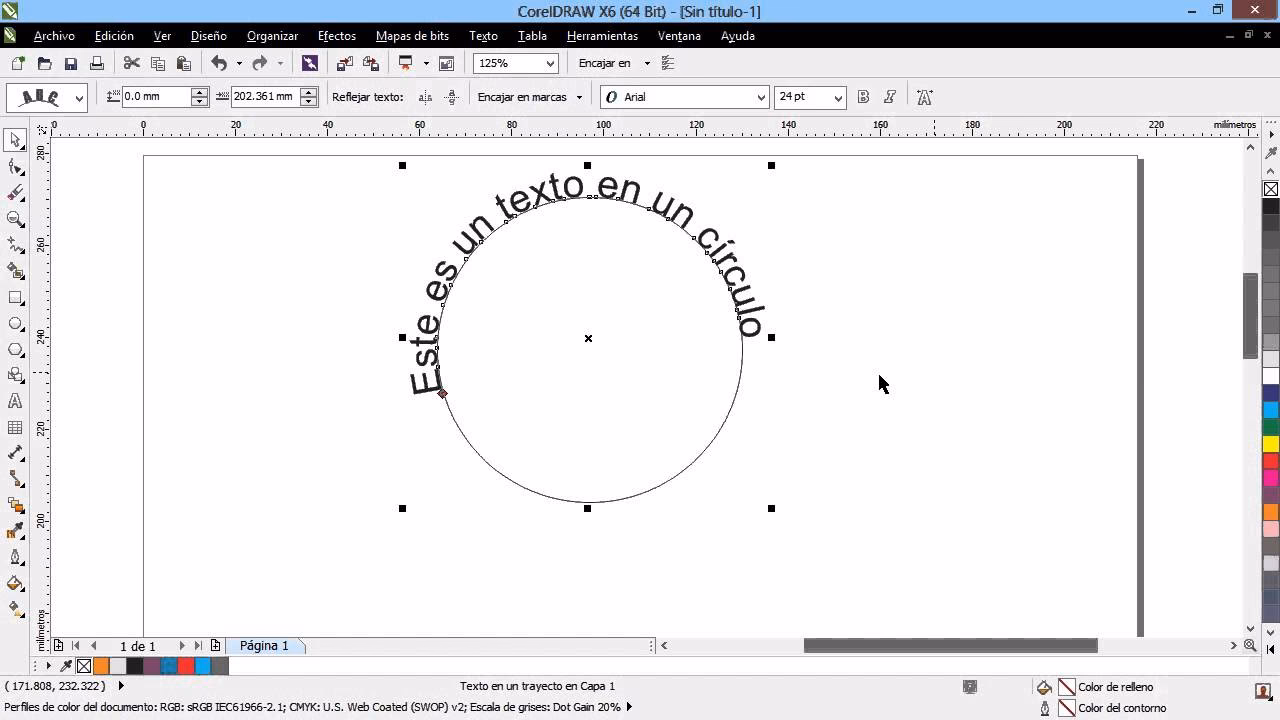Undo the last action
Image resolution: width=1280 pixels, height=720 pixels.
218,62
